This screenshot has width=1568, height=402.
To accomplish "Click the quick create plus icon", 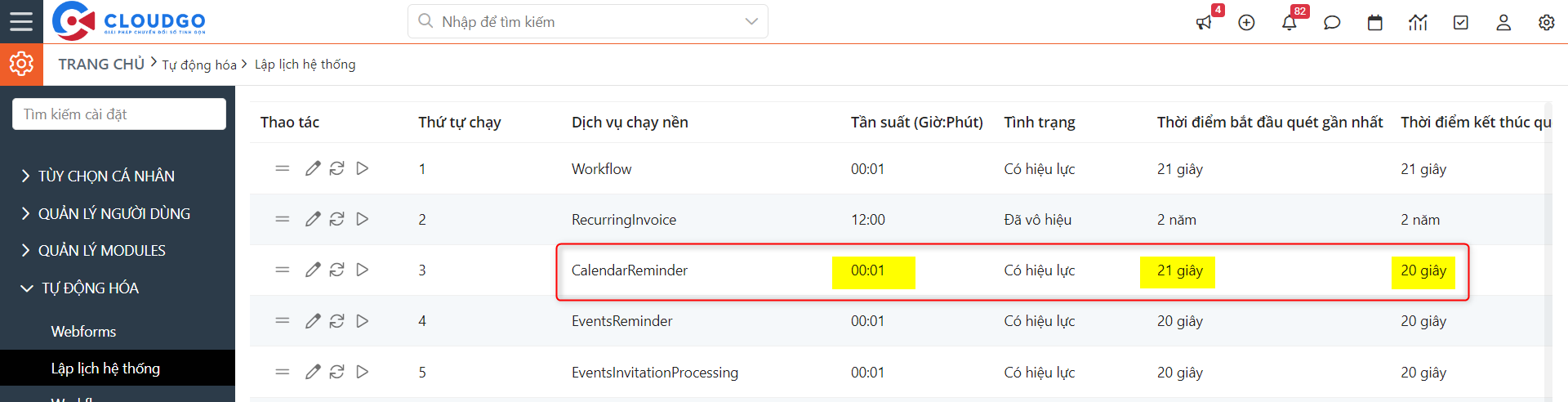I will tap(1246, 23).
